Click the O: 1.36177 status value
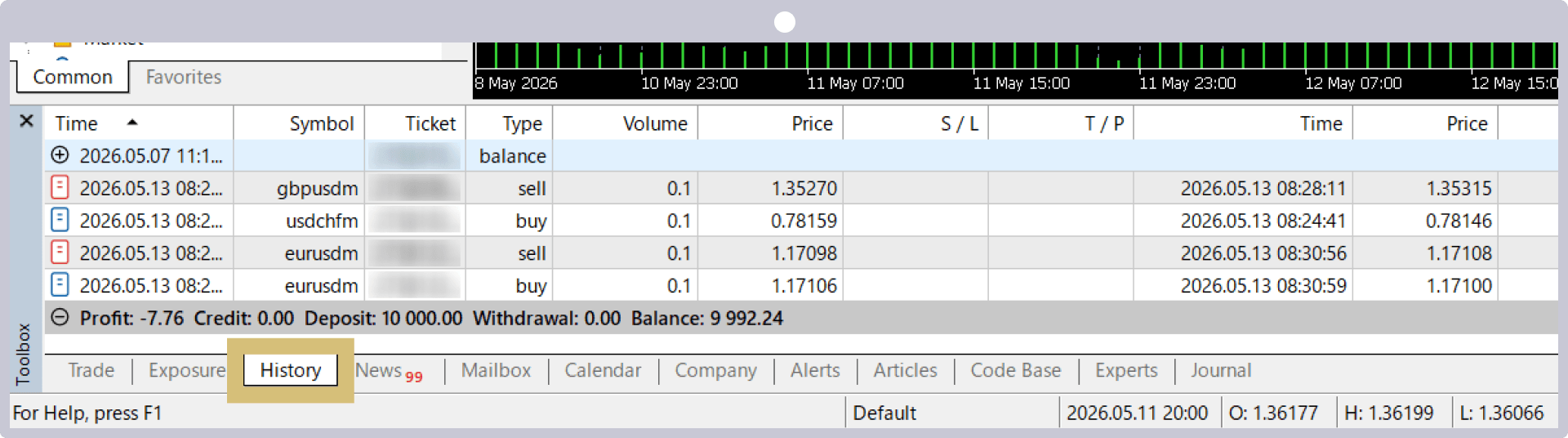Screen dimensions: 1568x438 pos(1273,413)
